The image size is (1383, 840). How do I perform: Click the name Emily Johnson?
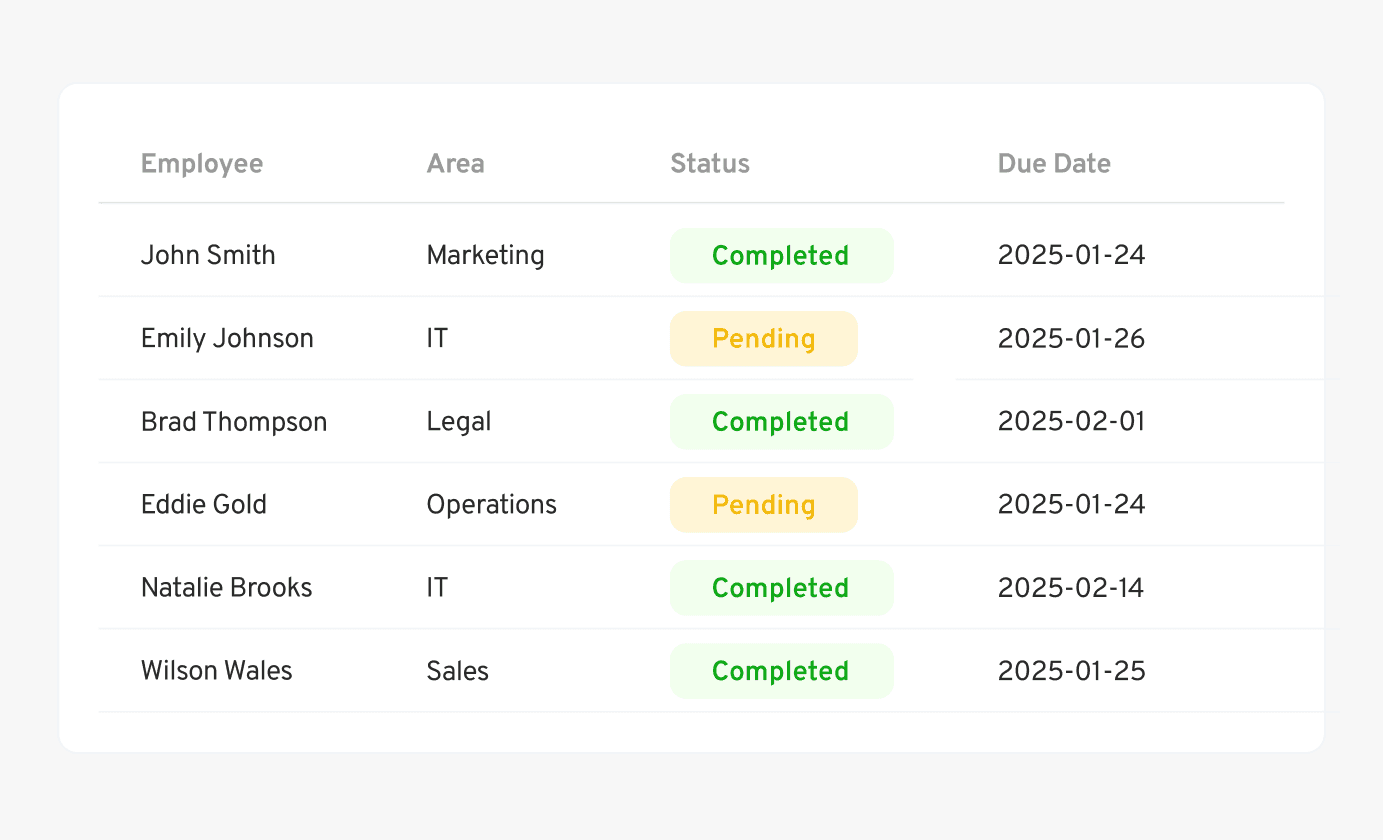click(x=227, y=338)
